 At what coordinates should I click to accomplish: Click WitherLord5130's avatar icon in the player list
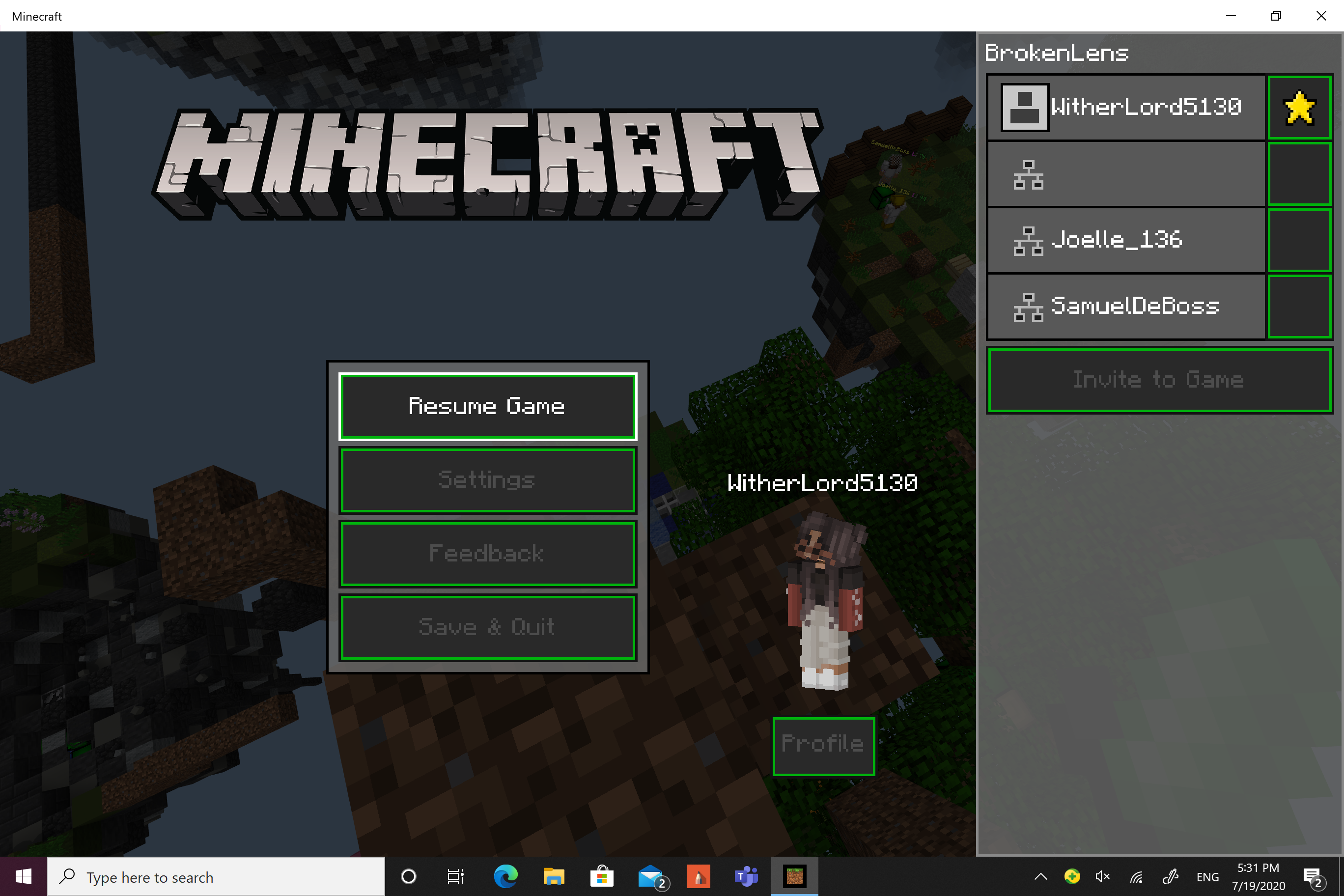(x=1025, y=108)
